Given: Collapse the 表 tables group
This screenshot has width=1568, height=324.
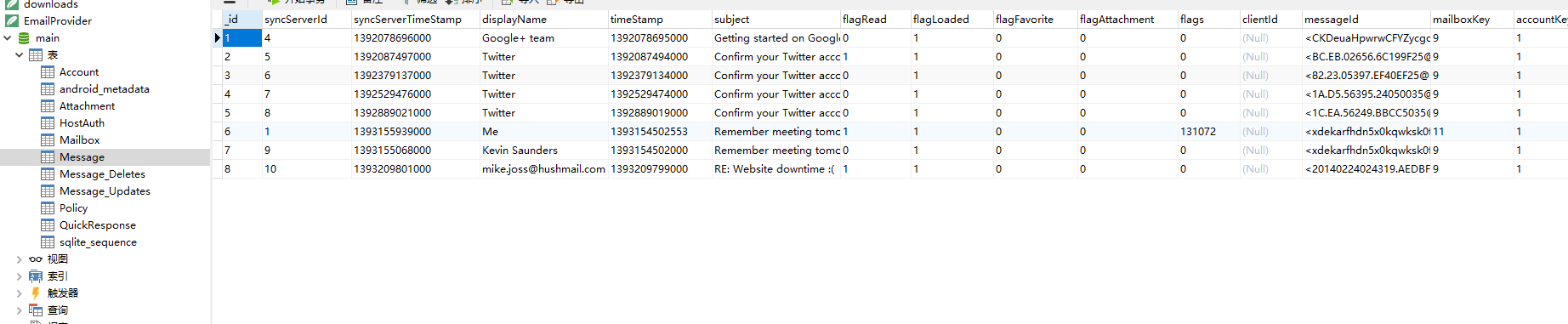Looking at the screenshot, I should pyautogui.click(x=20, y=55).
